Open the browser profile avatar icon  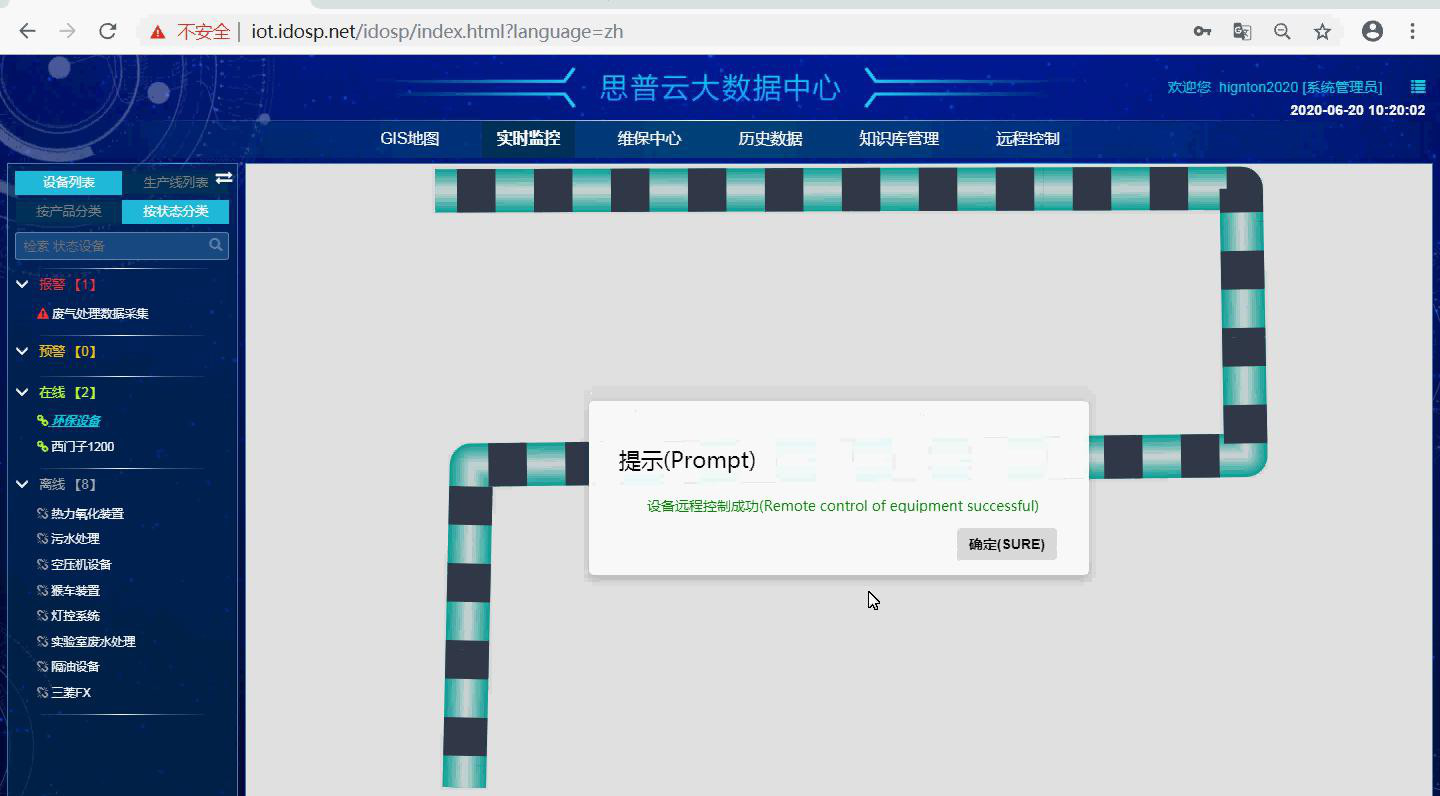point(1372,31)
